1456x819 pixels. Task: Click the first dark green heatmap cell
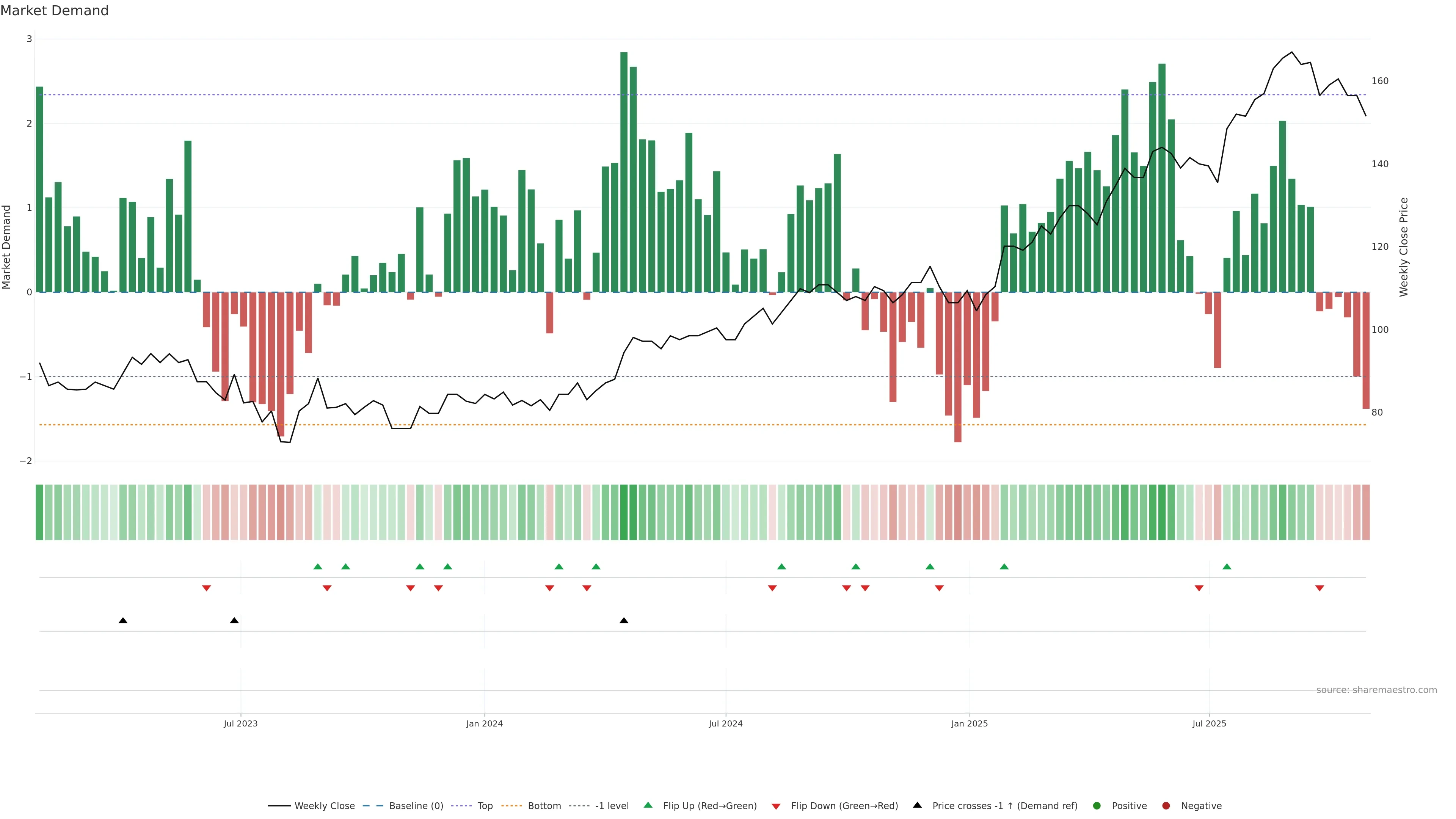pyautogui.click(x=39, y=512)
